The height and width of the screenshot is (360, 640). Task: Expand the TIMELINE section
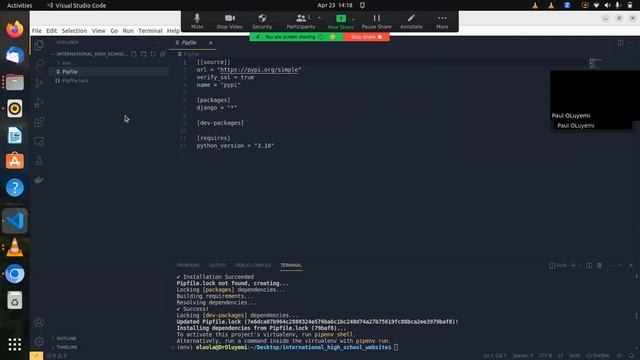point(67,347)
